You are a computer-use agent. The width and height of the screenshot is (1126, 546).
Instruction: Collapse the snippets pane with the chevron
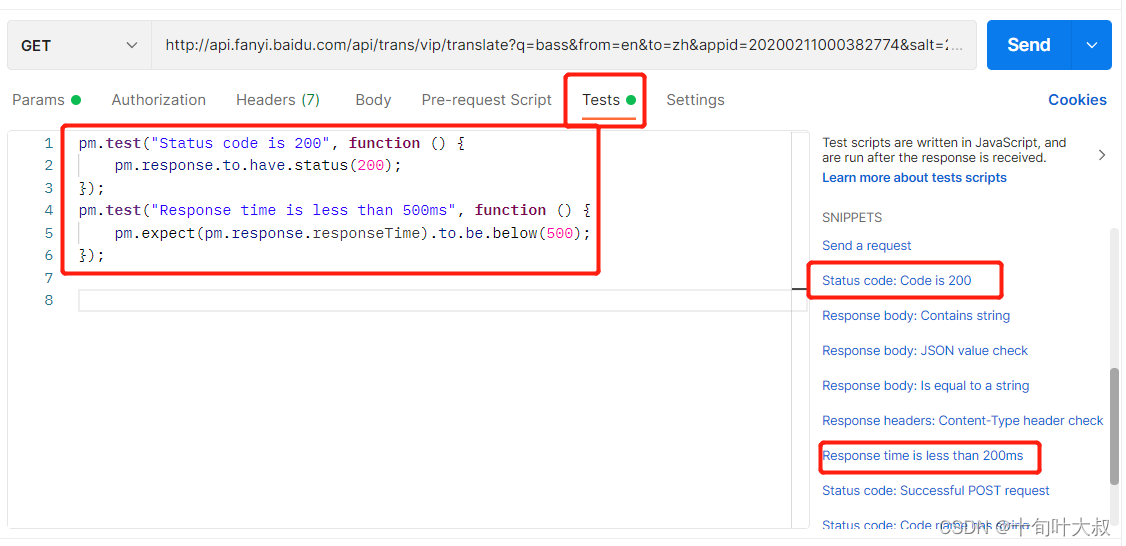(x=1102, y=154)
